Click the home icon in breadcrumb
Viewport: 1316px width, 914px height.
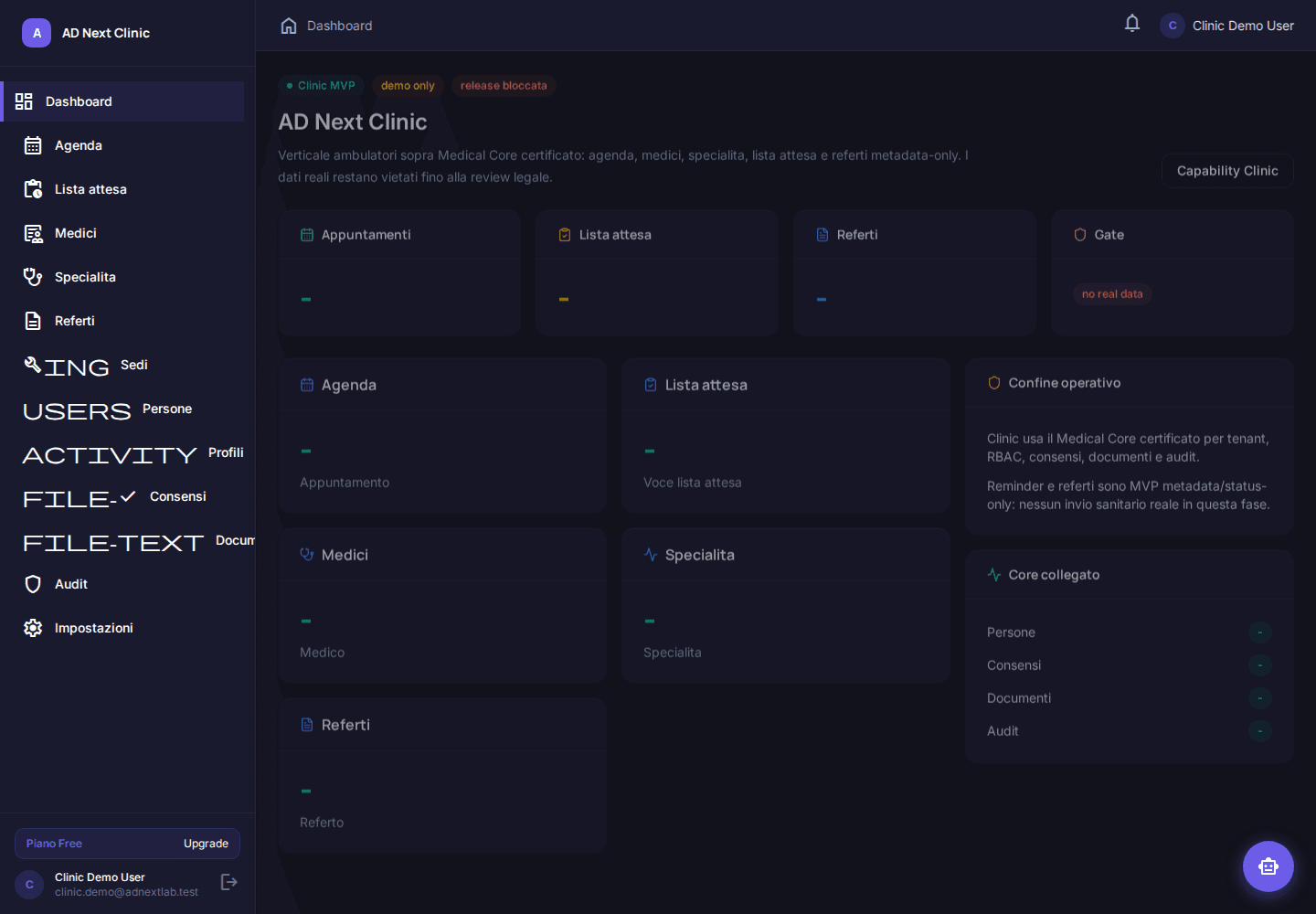(x=289, y=26)
